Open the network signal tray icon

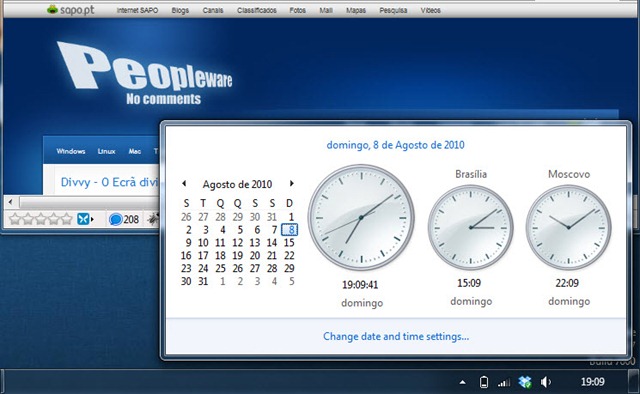coord(504,383)
